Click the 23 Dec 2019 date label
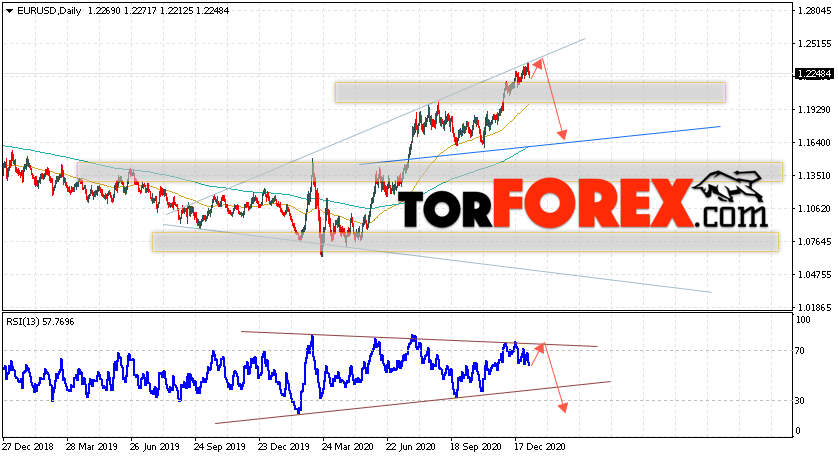 (x=283, y=446)
